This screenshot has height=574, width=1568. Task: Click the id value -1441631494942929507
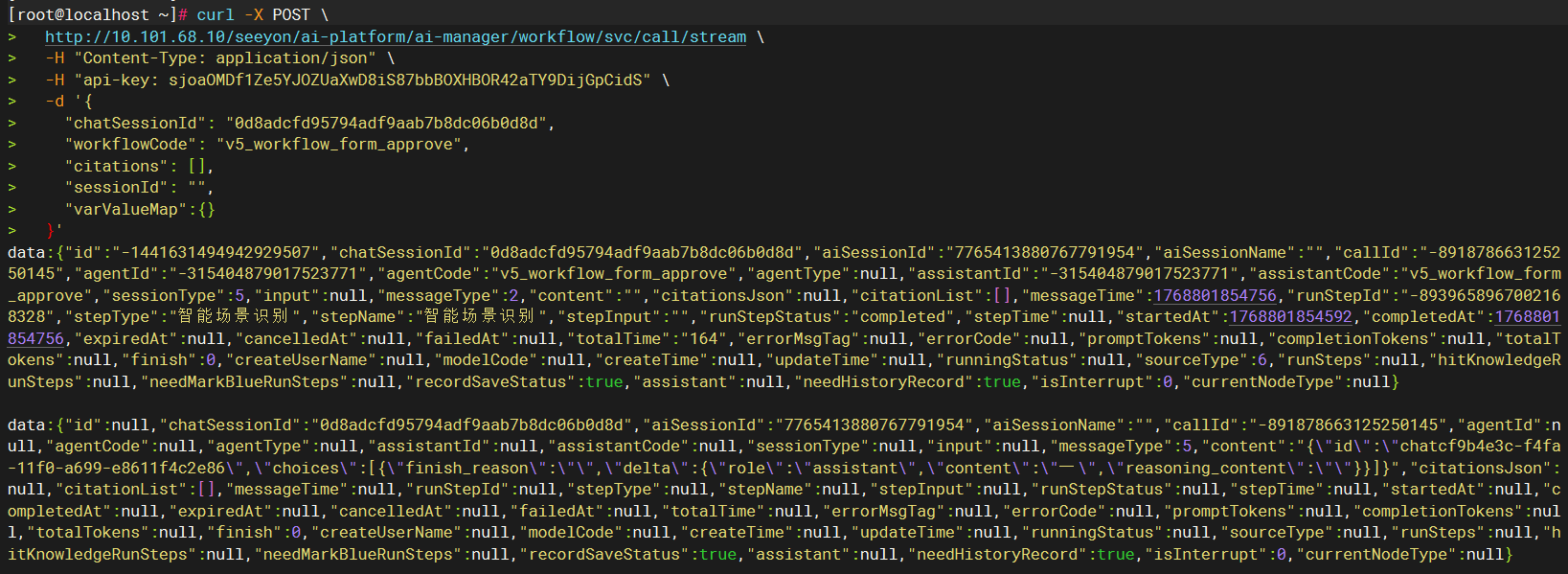tap(216, 253)
